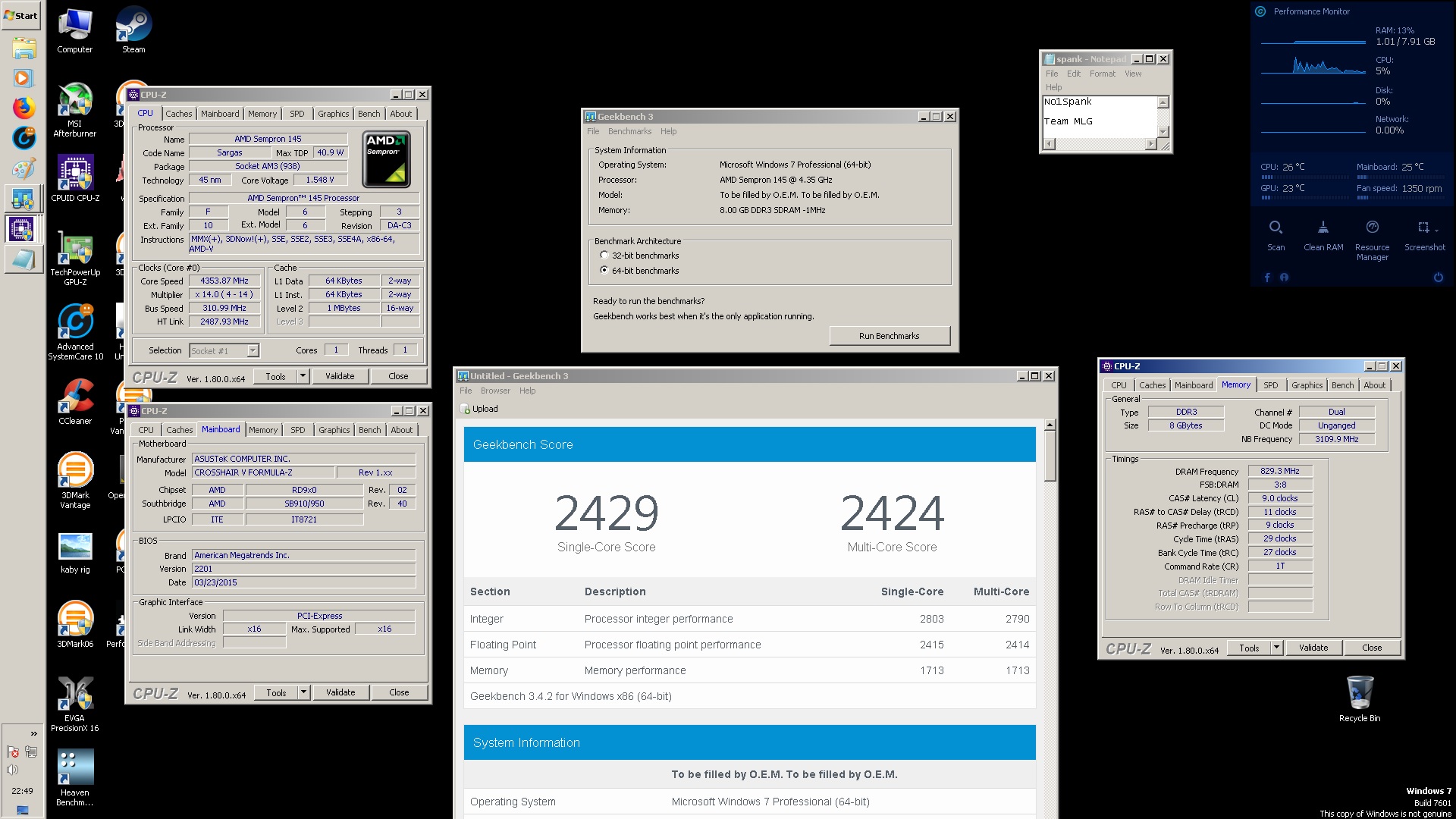Open SPD tab in CPU-Z Mainboard window
This screenshot has width=1456, height=819.
click(x=298, y=430)
